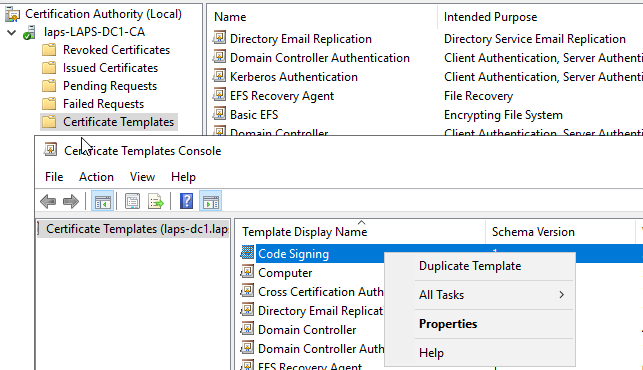Screen dimensions: 643x370
Task: Click the Back arrow toolbar icon
Action: (x=48, y=201)
